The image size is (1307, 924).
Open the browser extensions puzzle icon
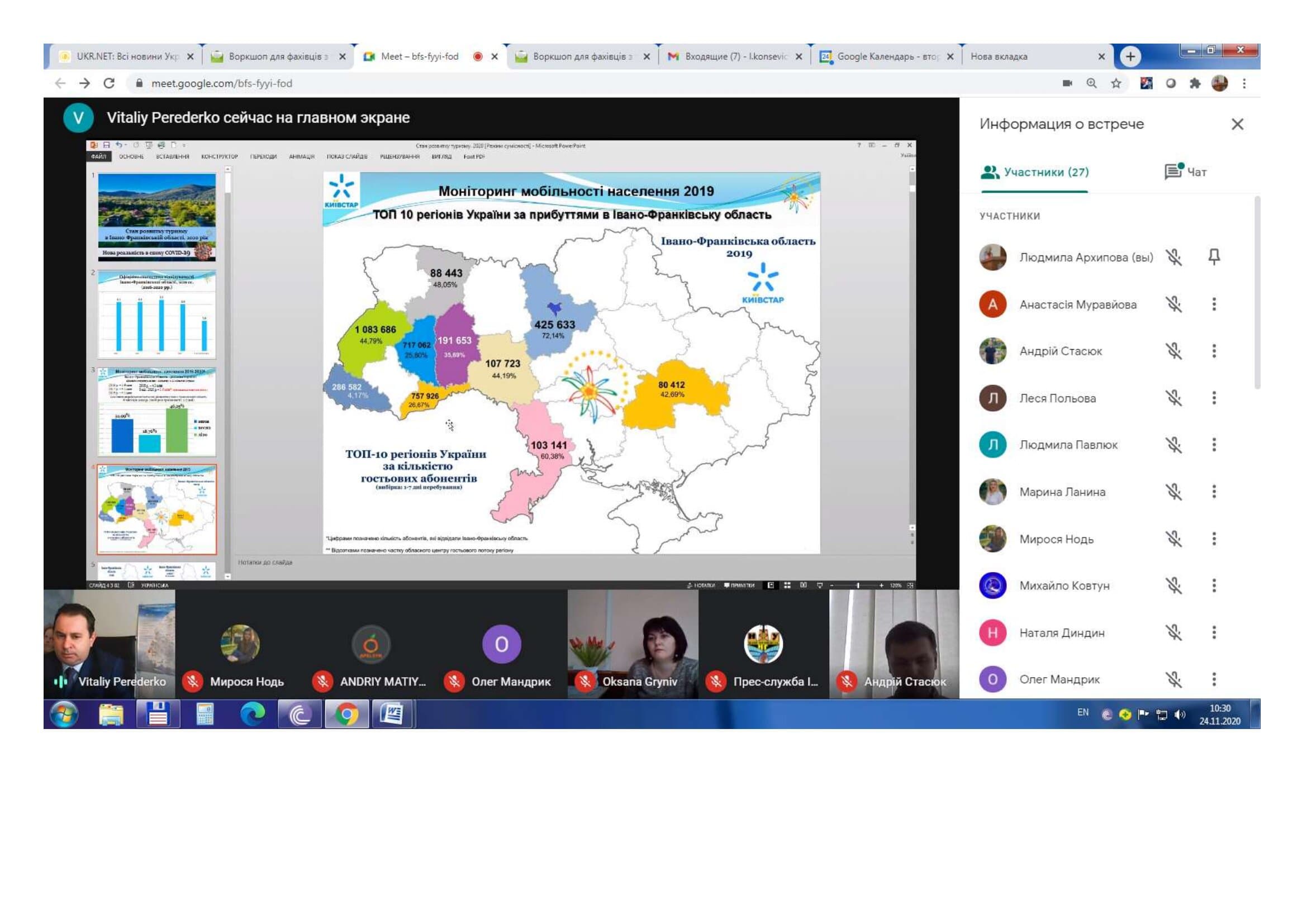pyautogui.click(x=1194, y=84)
